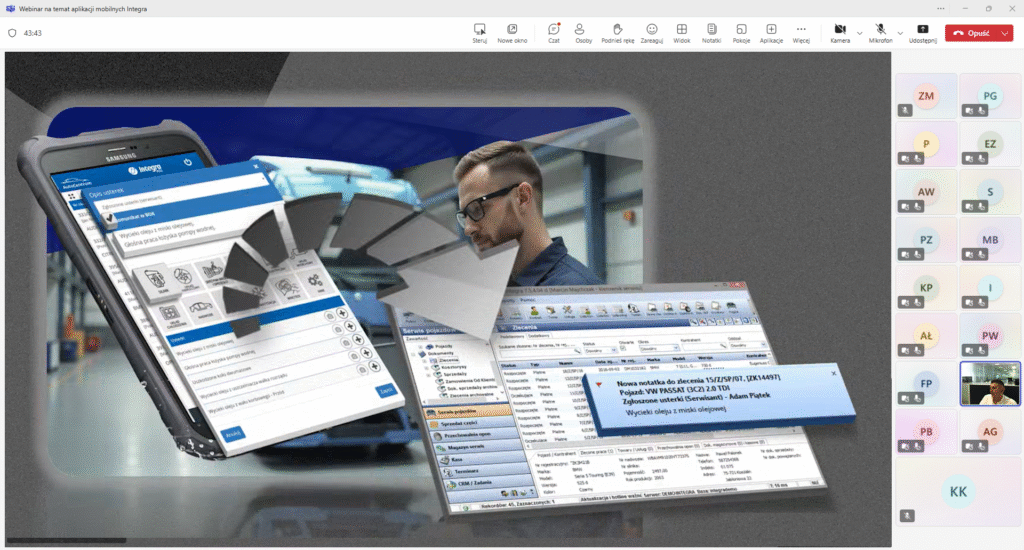Expand the Kamera options arrow
Image resolution: width=1024 pixels, height=550 pixels.
pyautogui.click(x=859, y=33)
